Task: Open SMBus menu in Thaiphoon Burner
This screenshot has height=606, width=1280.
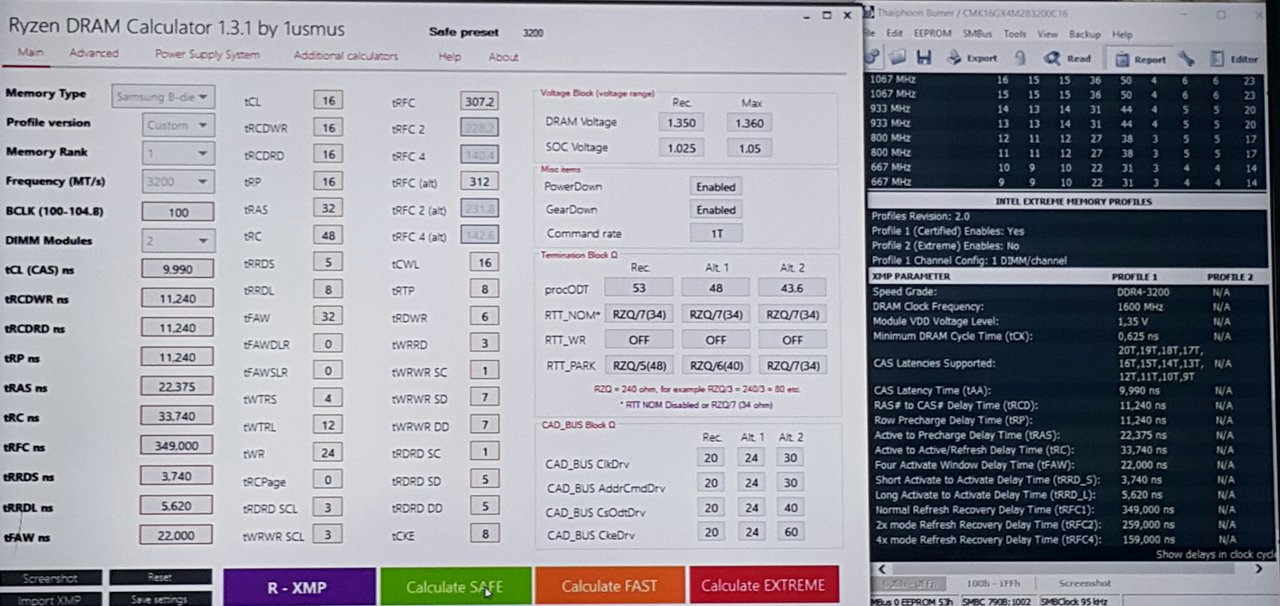Action: tap(977, 34)
